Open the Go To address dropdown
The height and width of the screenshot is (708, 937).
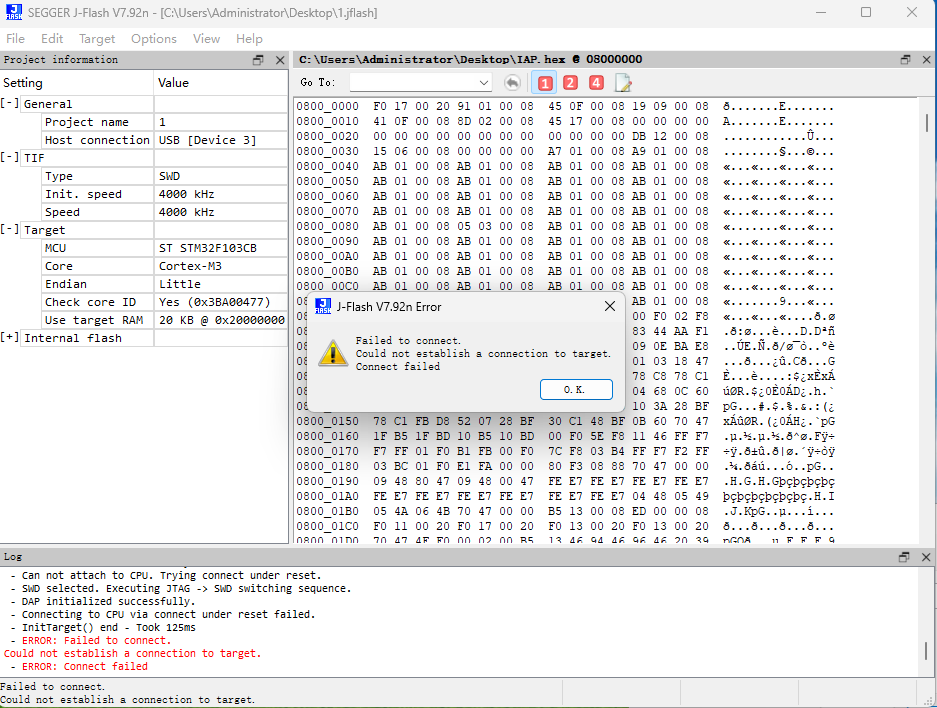[x=483, y=83]
